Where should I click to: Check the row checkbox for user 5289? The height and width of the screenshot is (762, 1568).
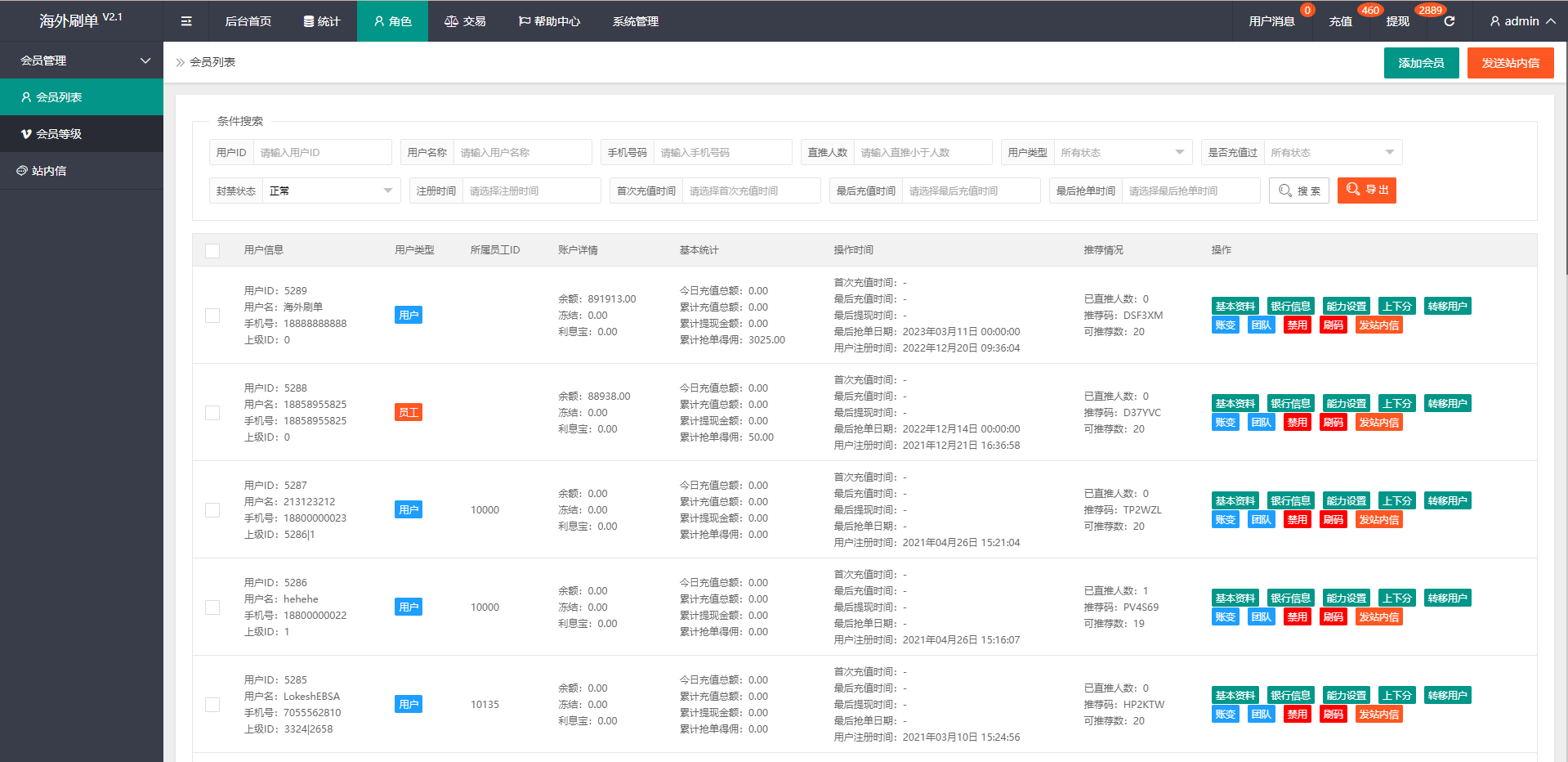pyautogui.click(x=212, y=316)
